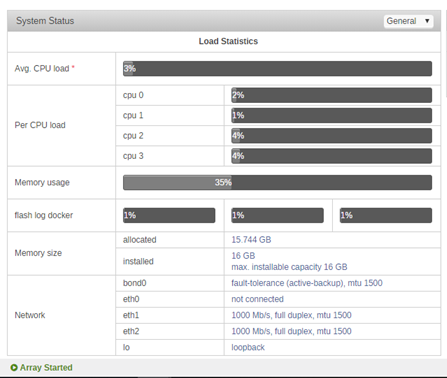Click the allocated label
447x378 pixels.
tap(139, 240)
